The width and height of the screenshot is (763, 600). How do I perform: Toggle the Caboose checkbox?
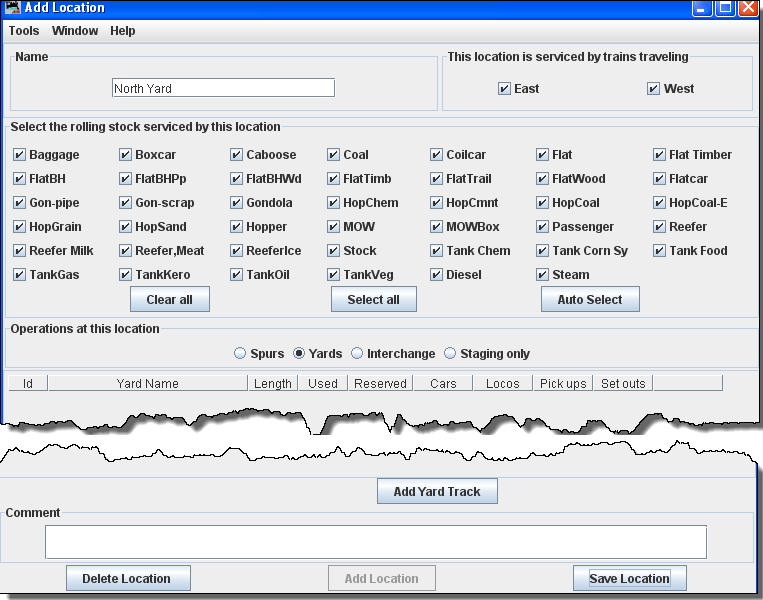pyautogui.click(x=237, y=155)
